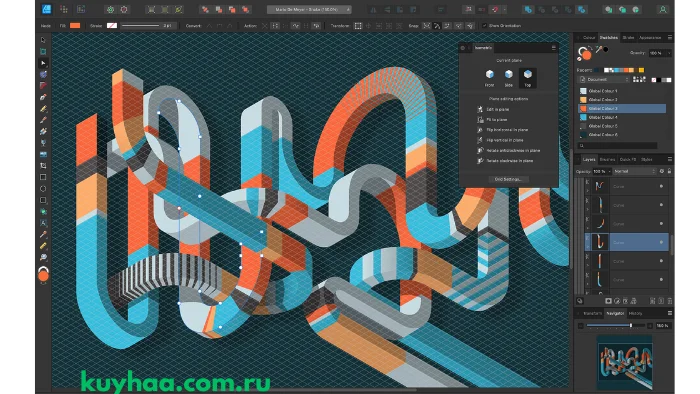The width and height of the screenshot is (700, 394).
Task: Open the snapping options dropdown arrow
Action: (x=504, y=9)
